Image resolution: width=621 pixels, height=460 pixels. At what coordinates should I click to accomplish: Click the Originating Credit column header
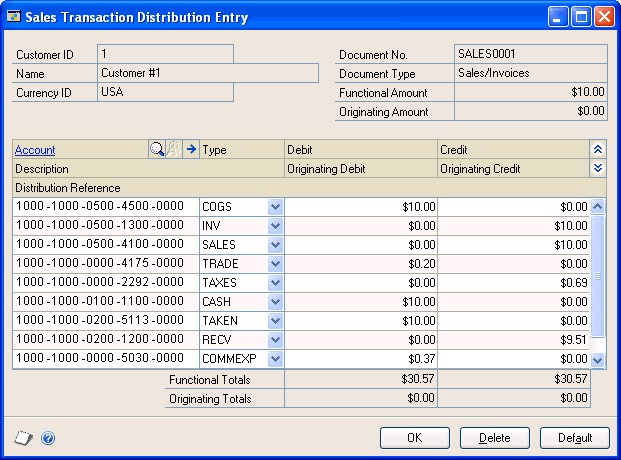514,169
